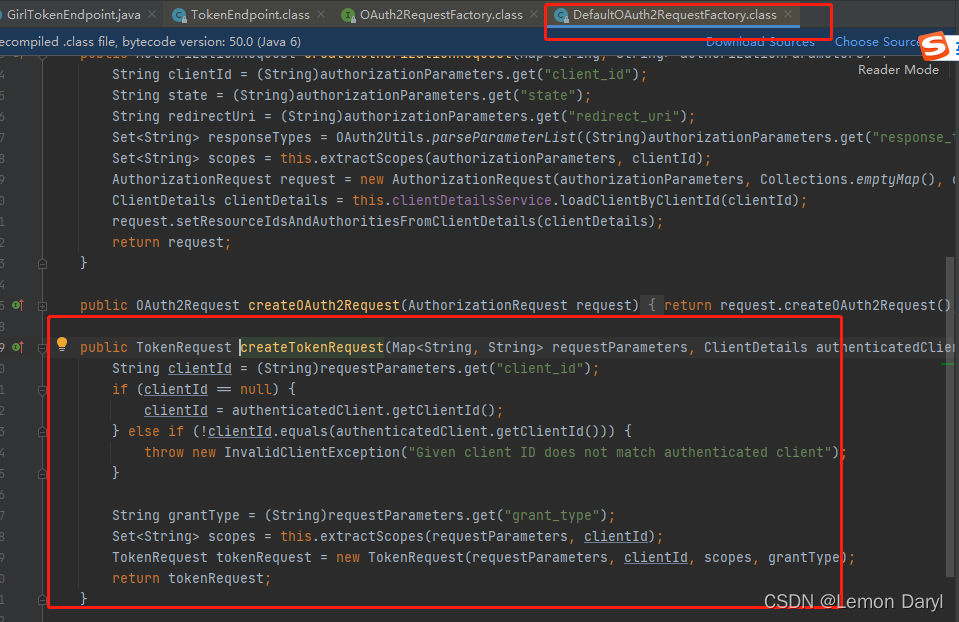This screenshot has width=959, height=622.
Task: Toggle fold end marker of createAuthorizationRequest method
Action: pos(42,264)
